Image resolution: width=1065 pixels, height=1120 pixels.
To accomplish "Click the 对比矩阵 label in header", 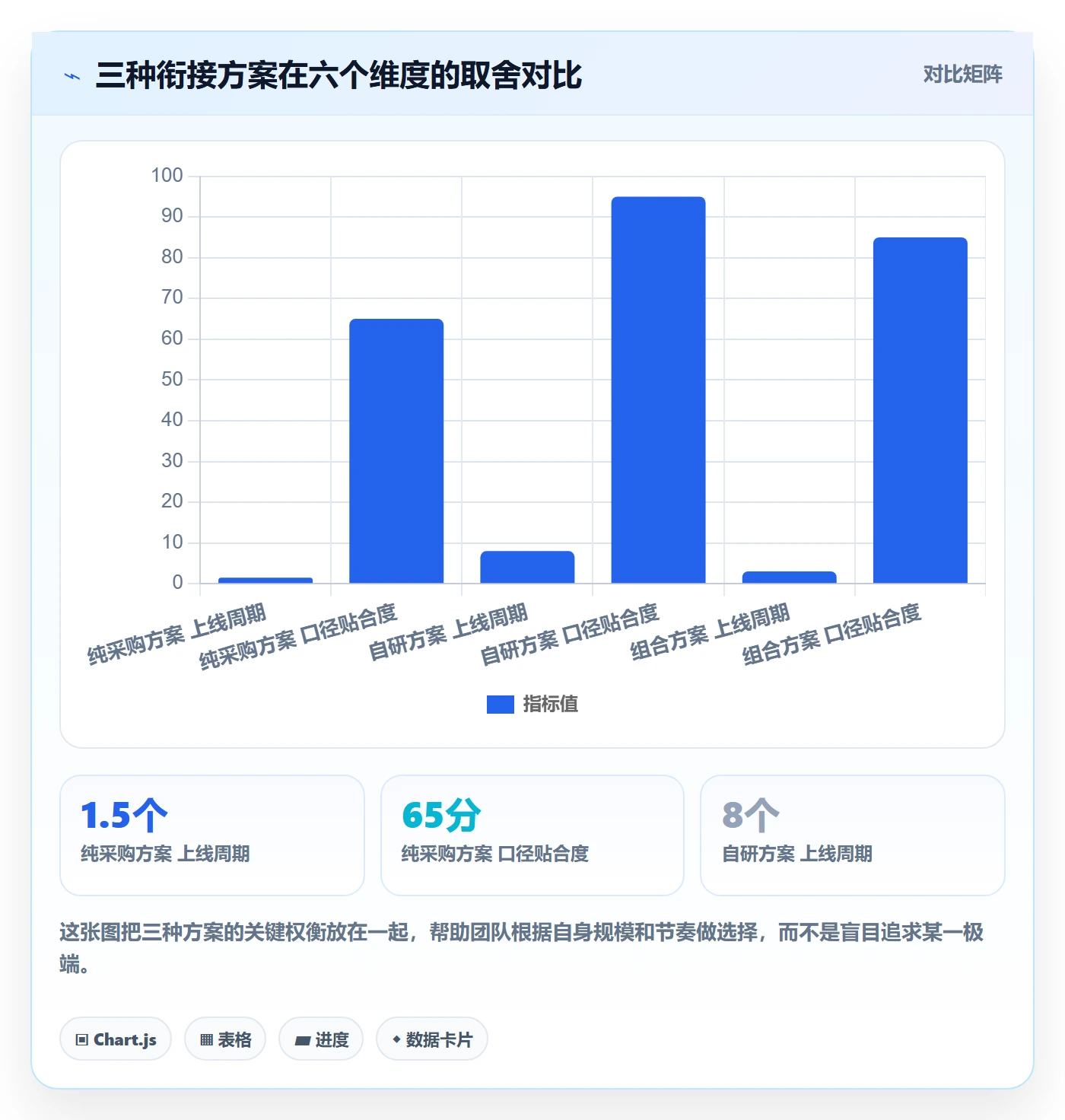I will pos(962,75).
